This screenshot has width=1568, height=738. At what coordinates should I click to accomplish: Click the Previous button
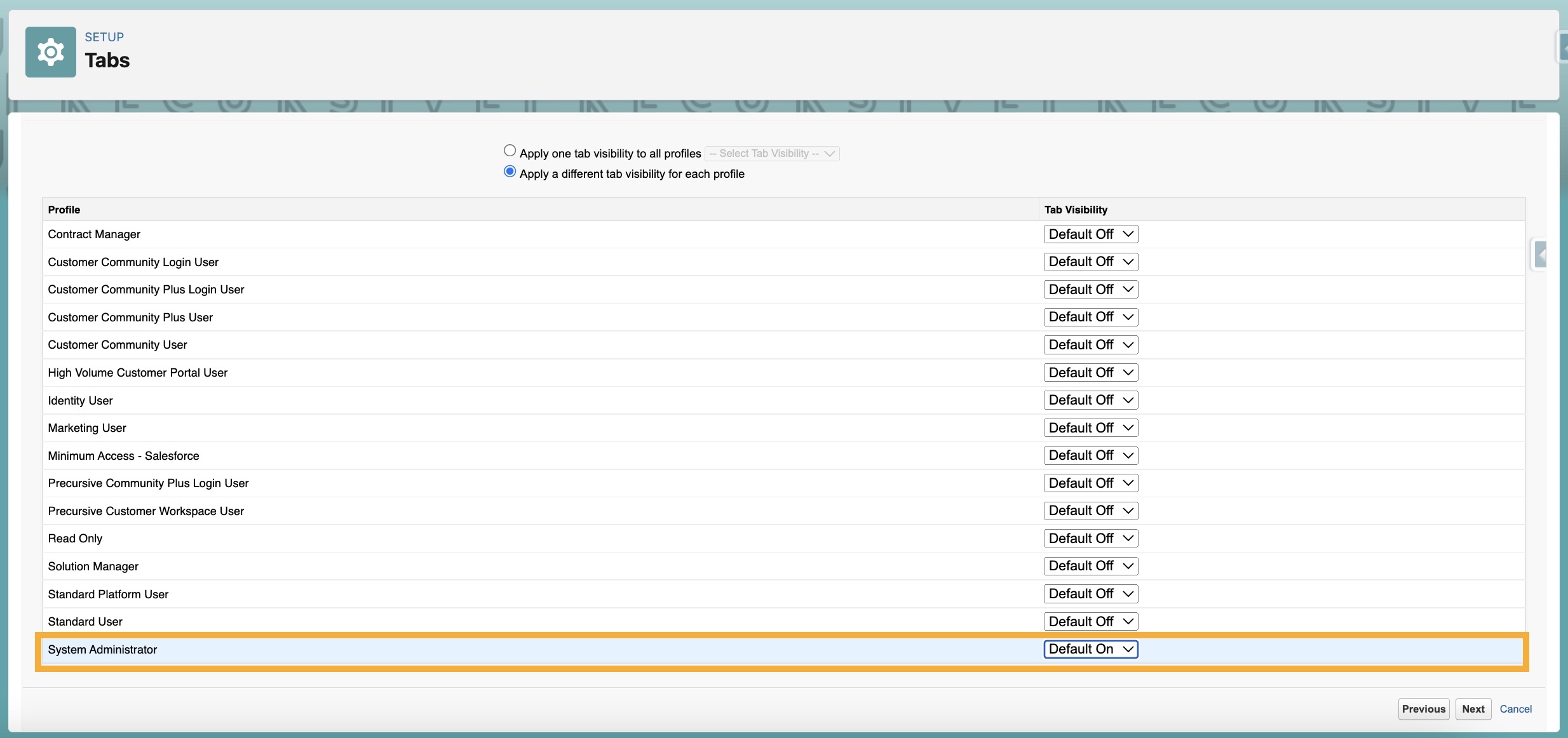[x=1423, y=709]
